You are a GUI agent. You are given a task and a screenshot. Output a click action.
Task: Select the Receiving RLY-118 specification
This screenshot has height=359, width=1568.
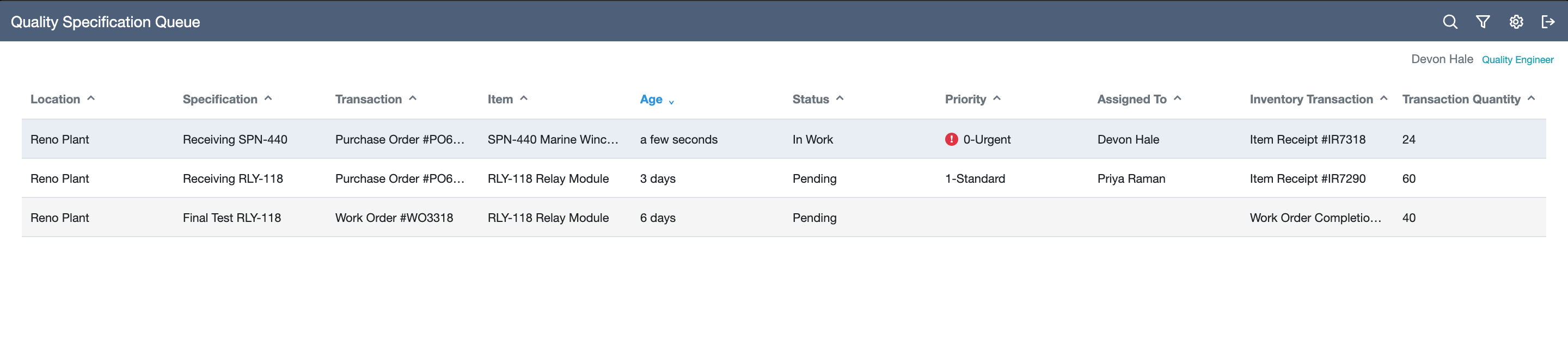pyautogui.click(x=232, y=178)
